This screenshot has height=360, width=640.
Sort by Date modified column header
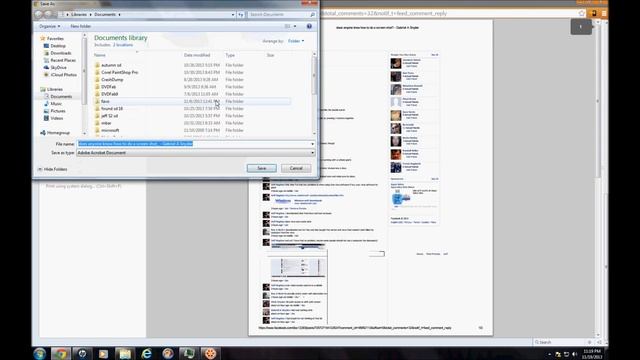pyautogui.click(x=197, y=55)
